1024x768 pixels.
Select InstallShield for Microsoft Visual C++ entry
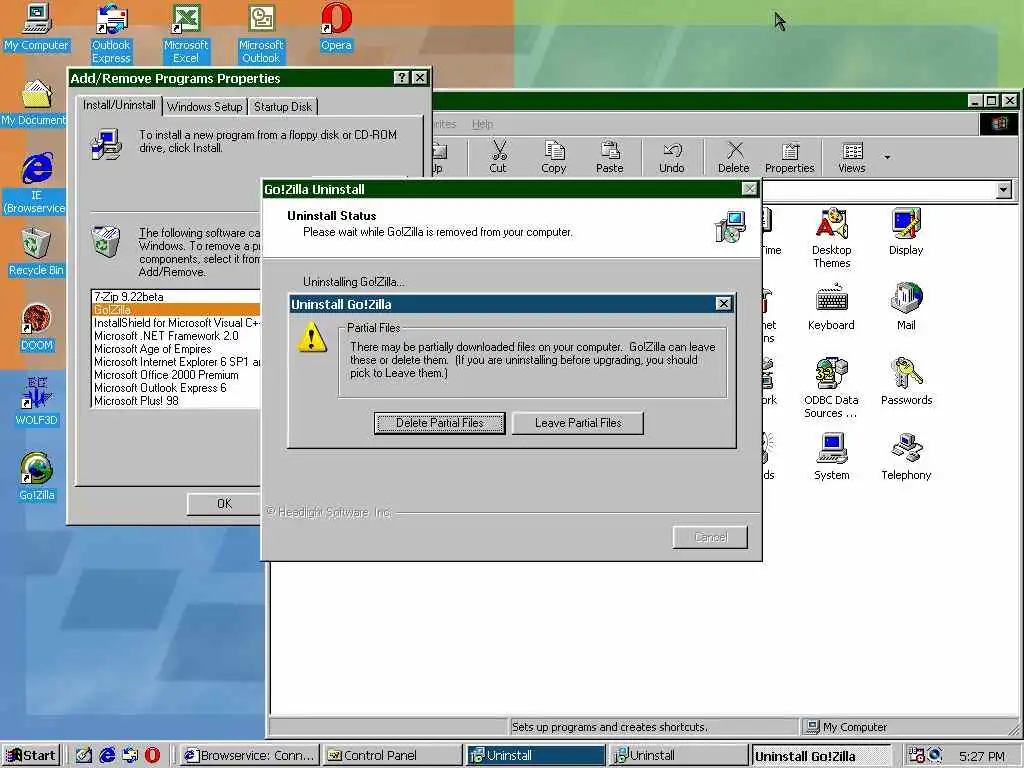tap(176, 323)
